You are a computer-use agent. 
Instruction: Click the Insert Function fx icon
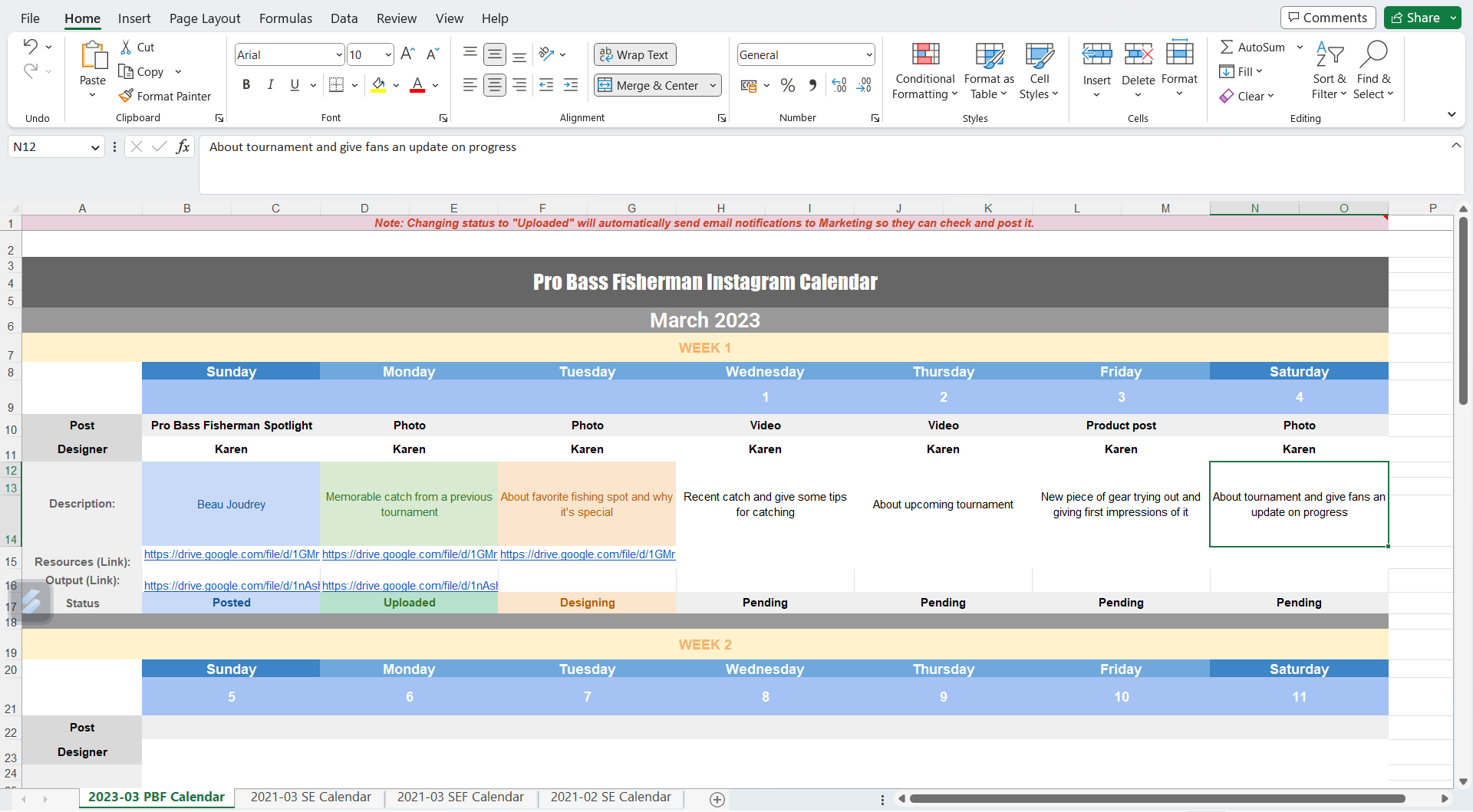(x=183, y=146)
